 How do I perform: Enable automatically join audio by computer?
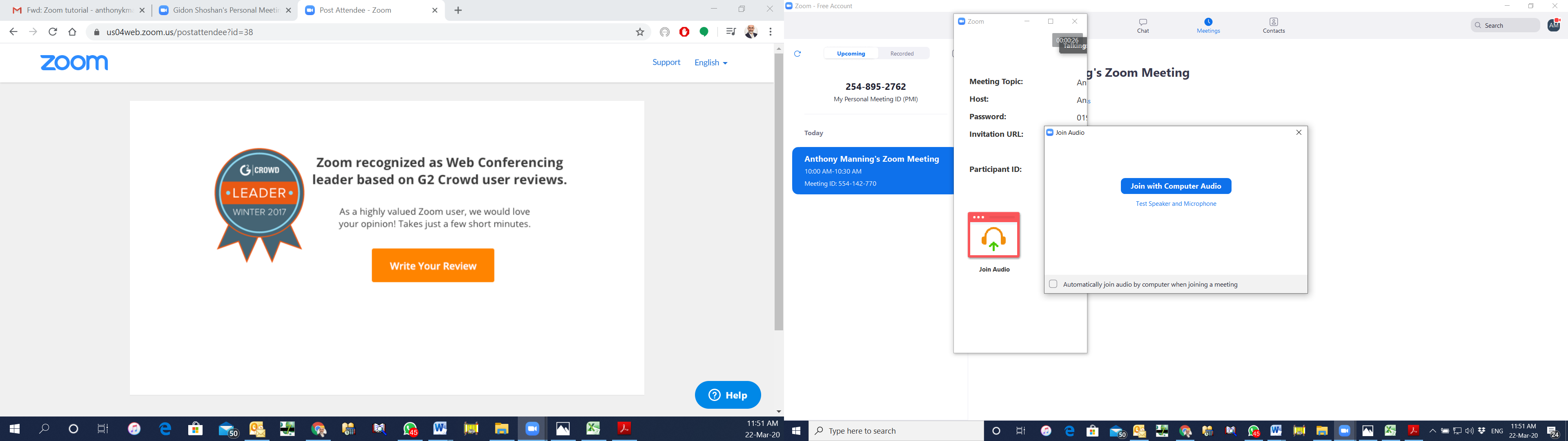pos(1053,284)
